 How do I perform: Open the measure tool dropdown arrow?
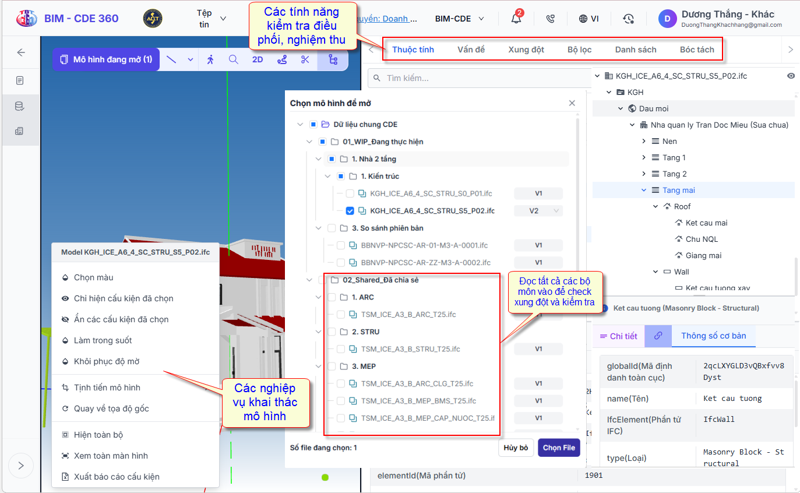190,60
